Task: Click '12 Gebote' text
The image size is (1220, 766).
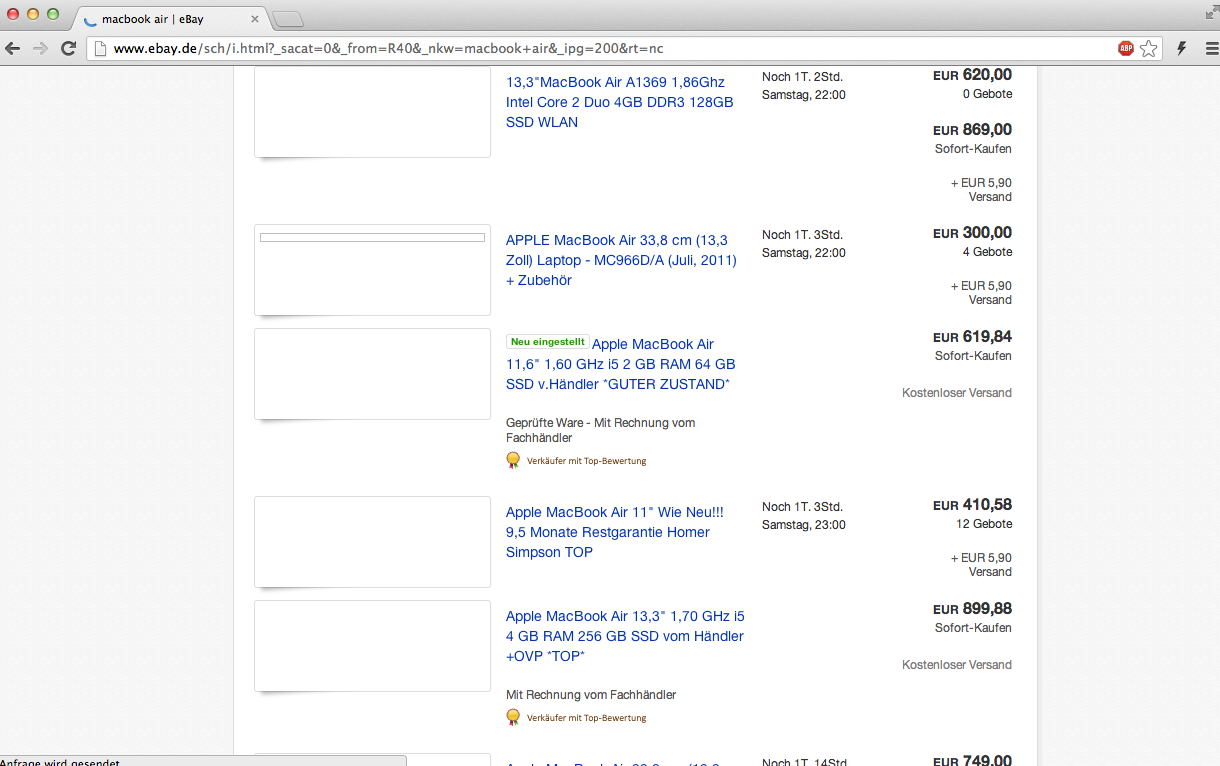Action: [984, 524]
